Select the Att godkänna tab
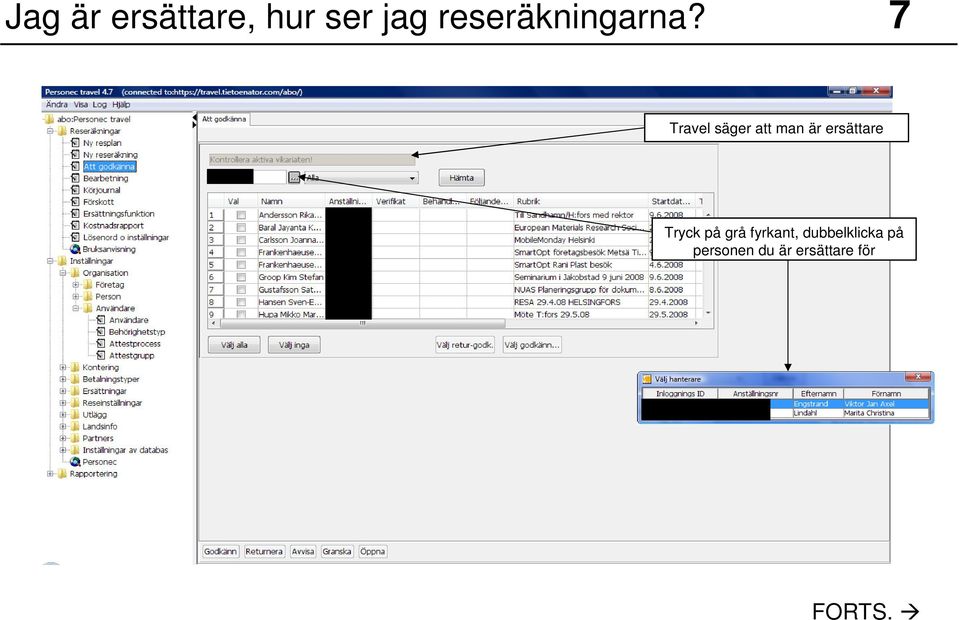 [x=224, y=119]
